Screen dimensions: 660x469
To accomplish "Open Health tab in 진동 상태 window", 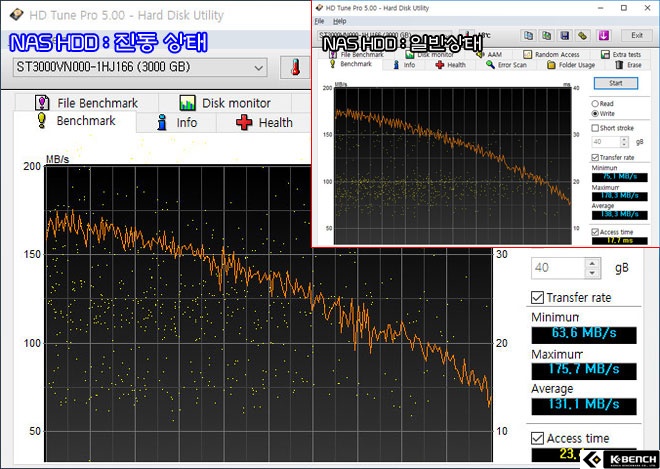I will [x=264, y=123].
